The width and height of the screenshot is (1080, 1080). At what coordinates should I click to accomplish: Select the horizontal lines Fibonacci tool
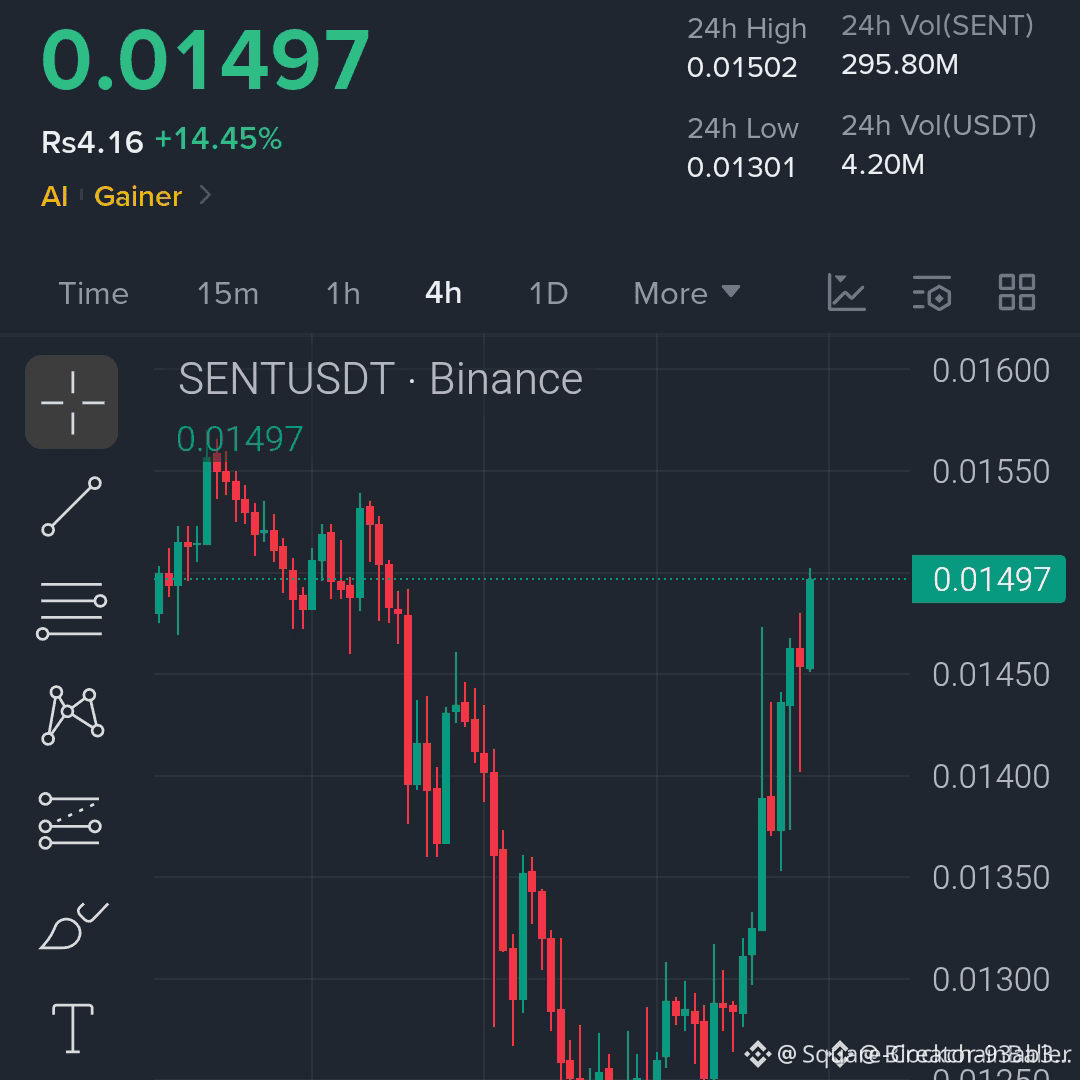72,610
